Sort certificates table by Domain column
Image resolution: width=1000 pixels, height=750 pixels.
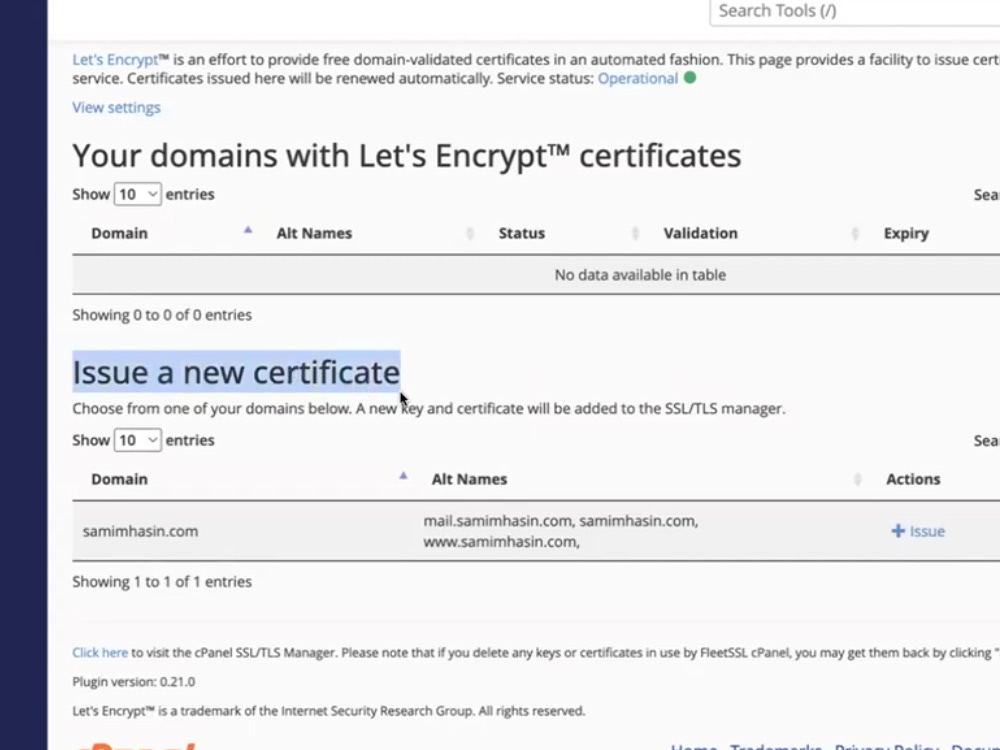pos(119,233)
